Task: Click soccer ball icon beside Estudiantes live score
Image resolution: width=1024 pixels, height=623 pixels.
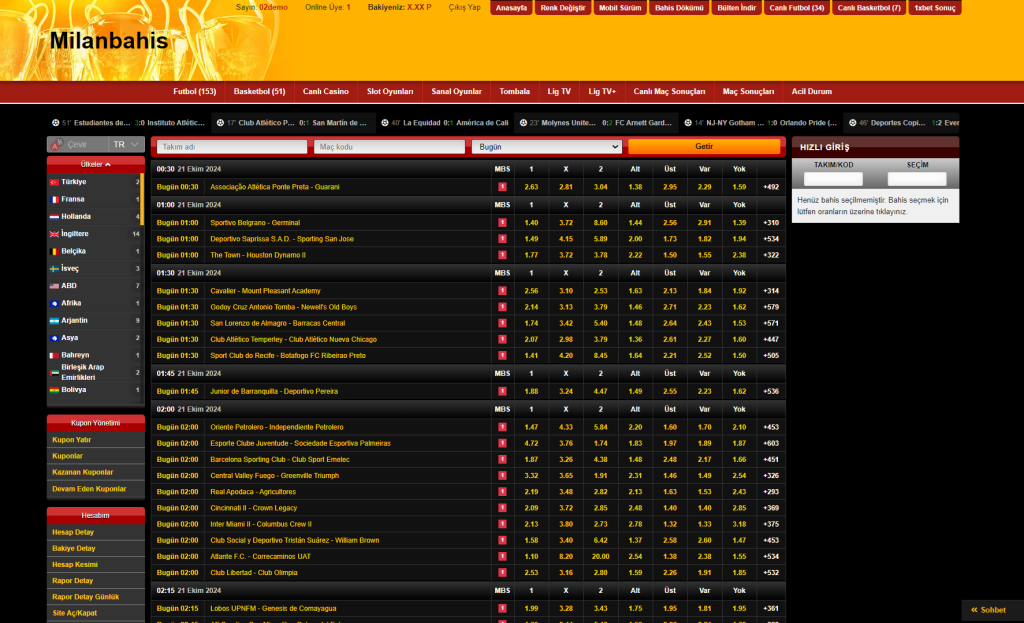Action: tap(55, 123)
